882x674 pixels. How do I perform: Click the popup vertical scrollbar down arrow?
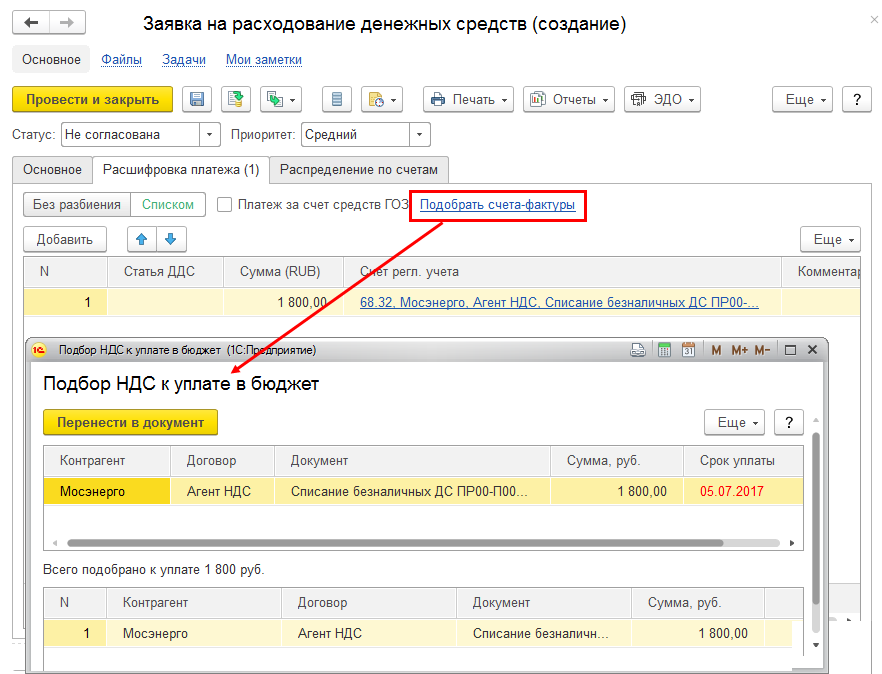tap(816, 645)
